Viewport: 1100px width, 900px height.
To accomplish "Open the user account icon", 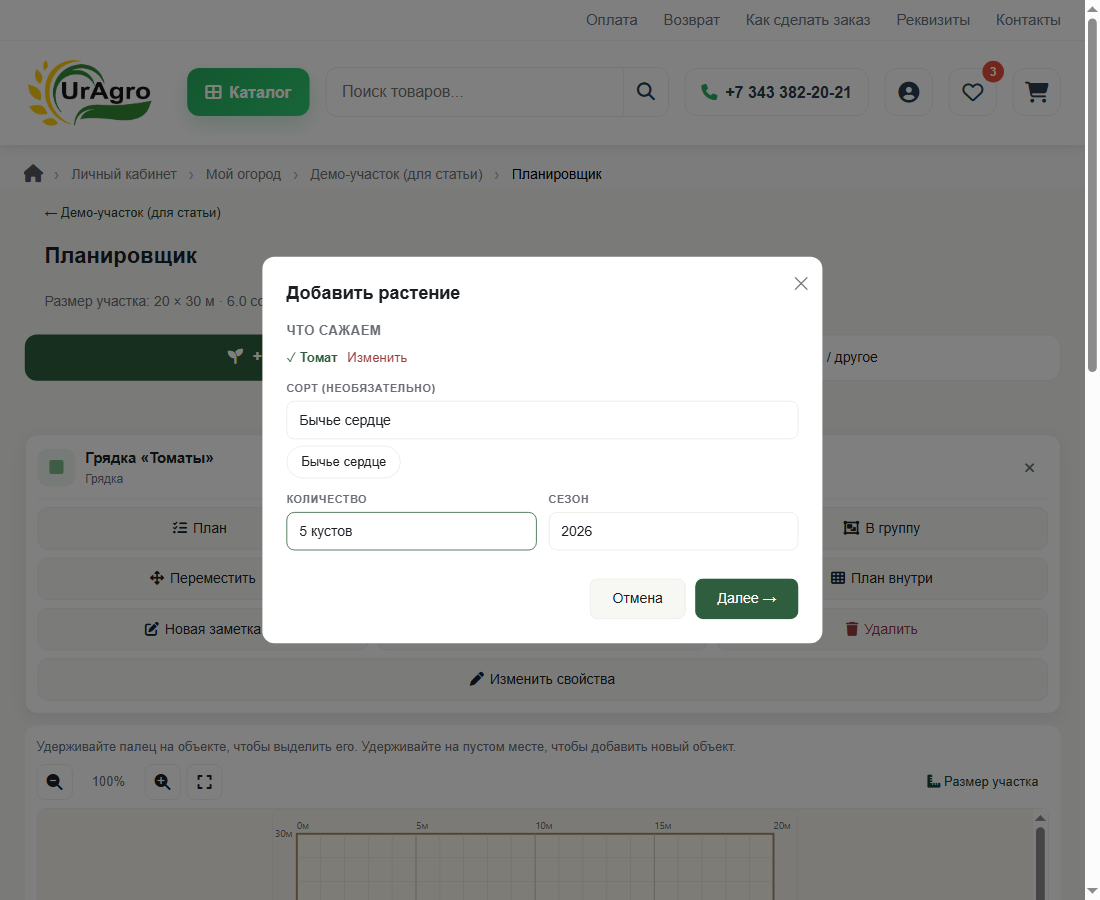I will tap(908, 92).
